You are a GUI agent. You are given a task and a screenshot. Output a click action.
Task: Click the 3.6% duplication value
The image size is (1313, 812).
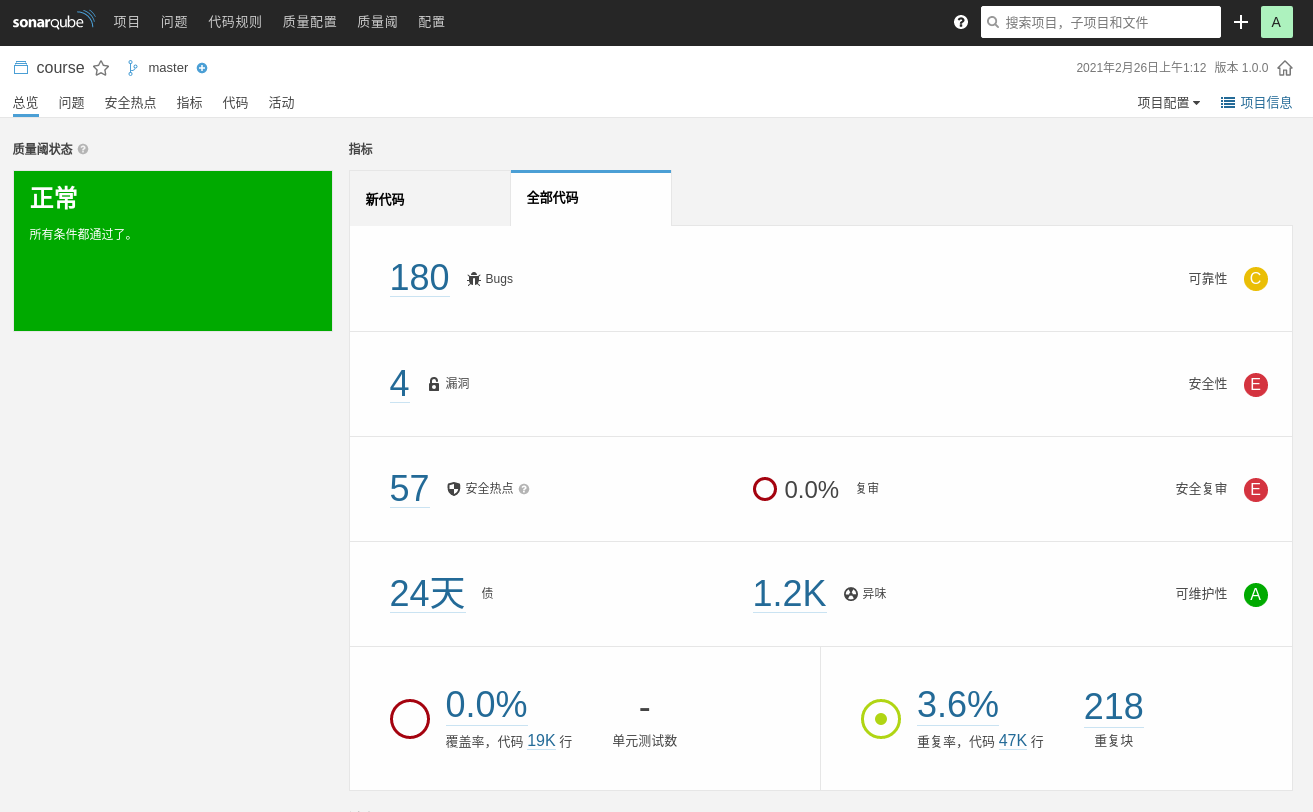(958, 704)
